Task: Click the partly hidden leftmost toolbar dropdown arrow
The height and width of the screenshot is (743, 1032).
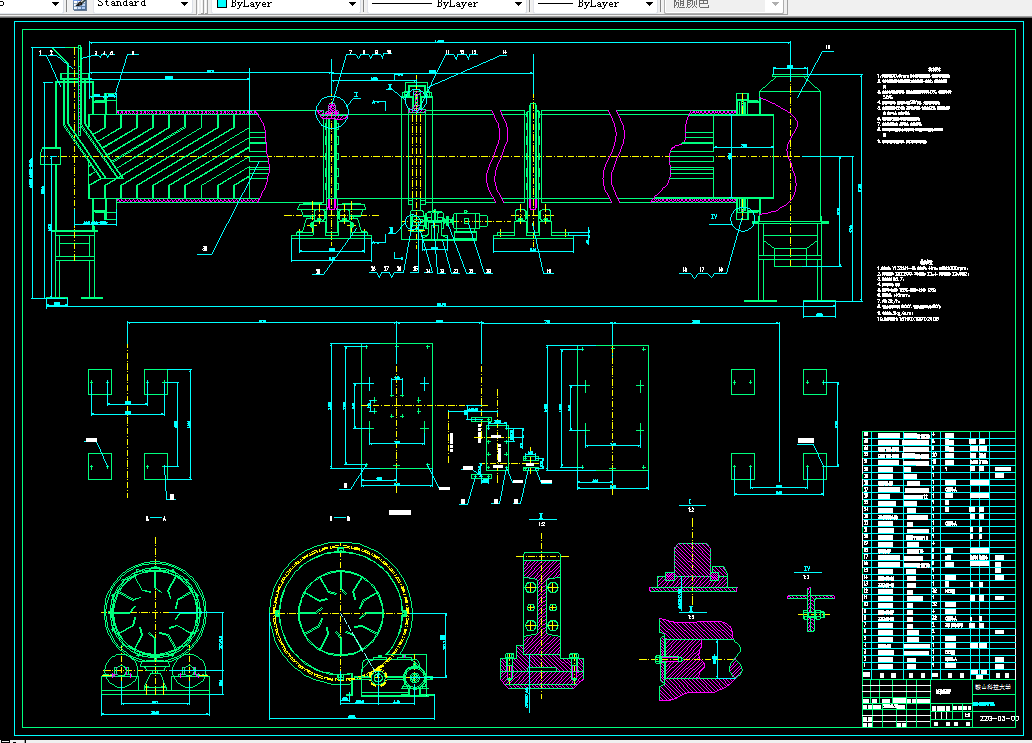Action: (x=55, y=5)
